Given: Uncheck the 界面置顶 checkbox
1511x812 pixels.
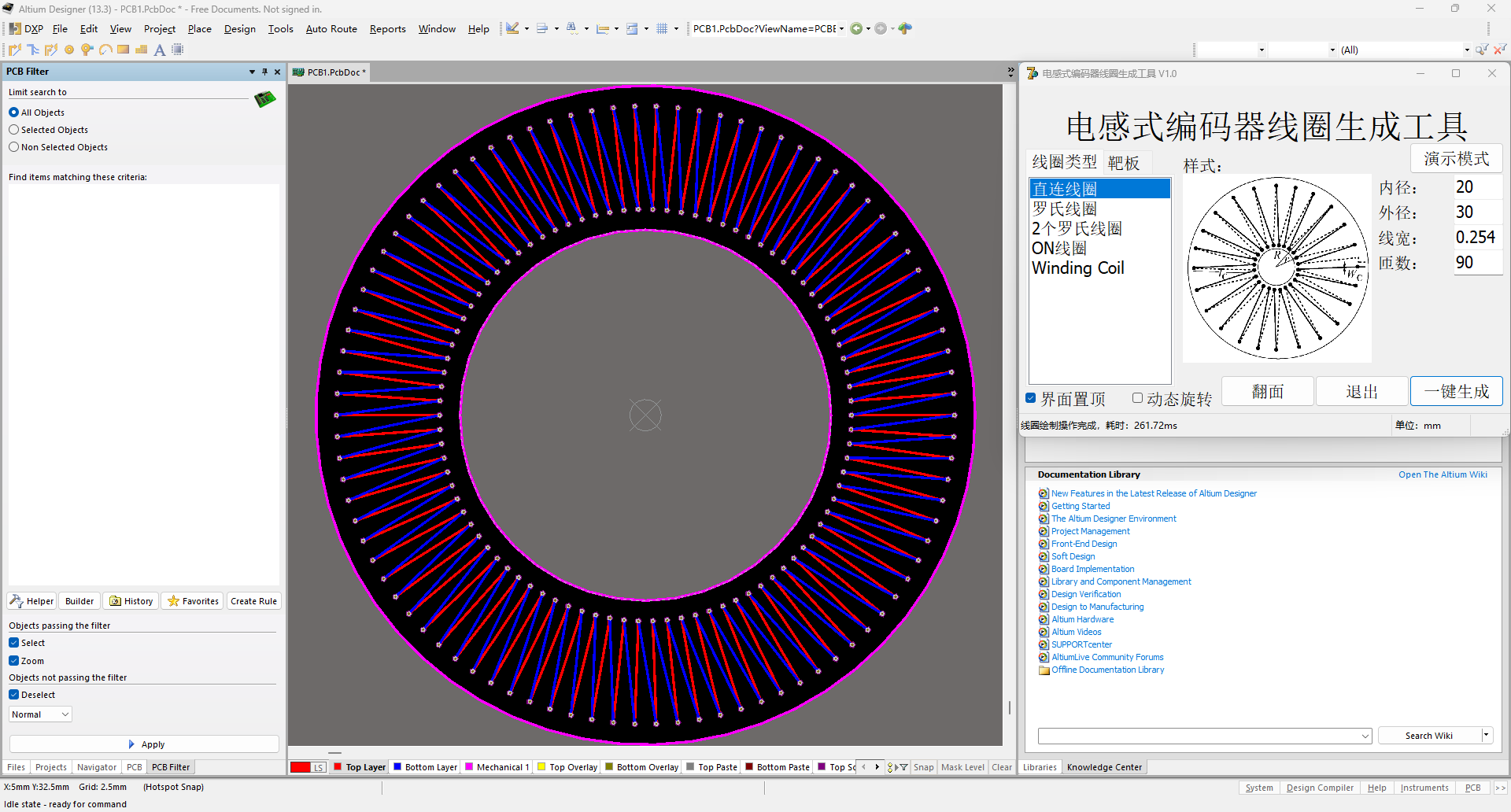Looking at the screenshot, I should coord(1031,398).
